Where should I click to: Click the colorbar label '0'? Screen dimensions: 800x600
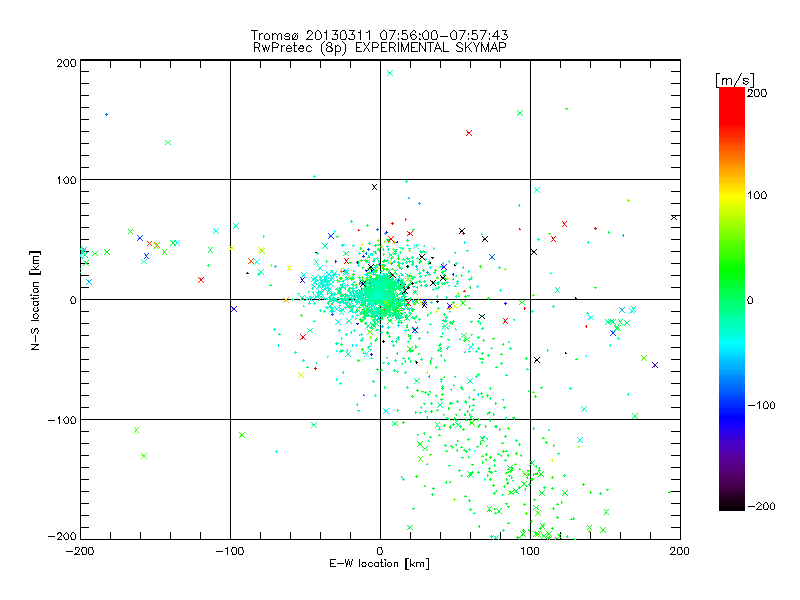pos(750,301)
